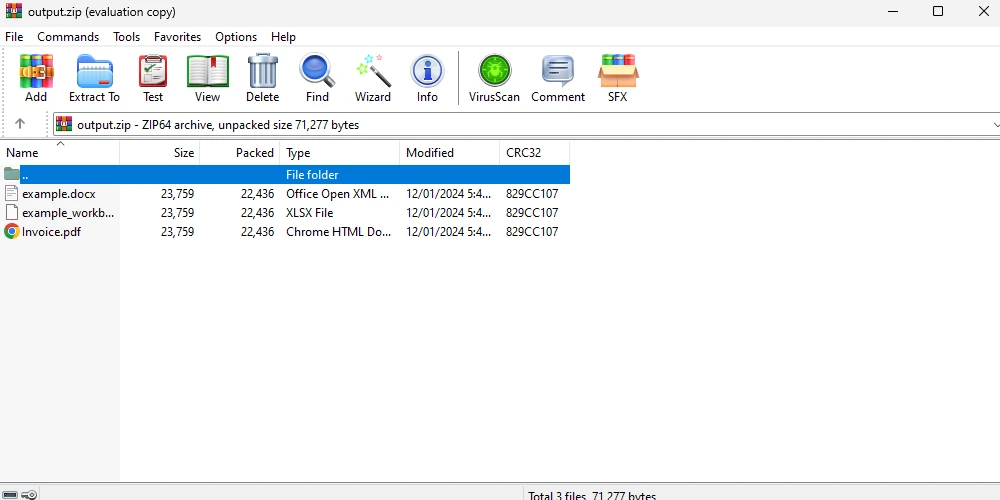1000x500 pixels.
Task: Expand the address path dropdown
Action: pos(994,125)
